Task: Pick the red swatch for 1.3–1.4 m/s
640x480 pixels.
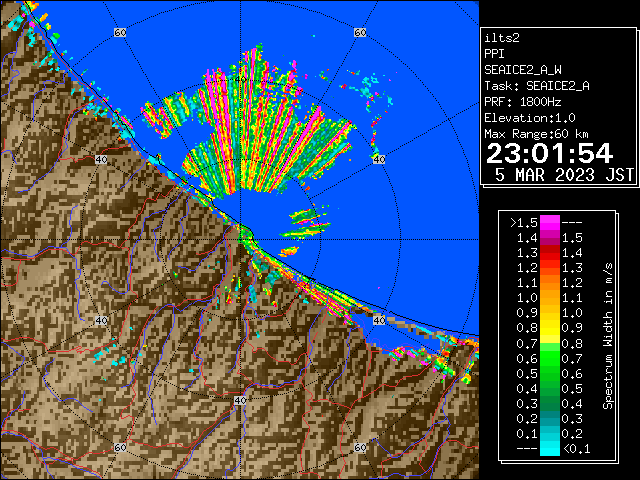Action: pyautogui.click(x=550, y=253)
